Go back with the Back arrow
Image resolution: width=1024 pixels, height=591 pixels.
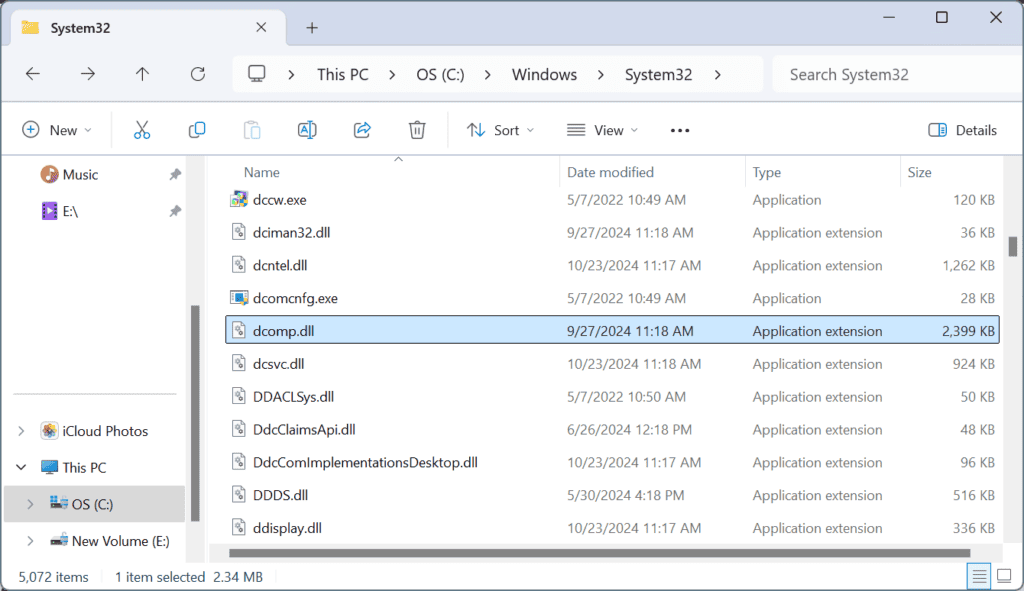click(x=33, y=74)
